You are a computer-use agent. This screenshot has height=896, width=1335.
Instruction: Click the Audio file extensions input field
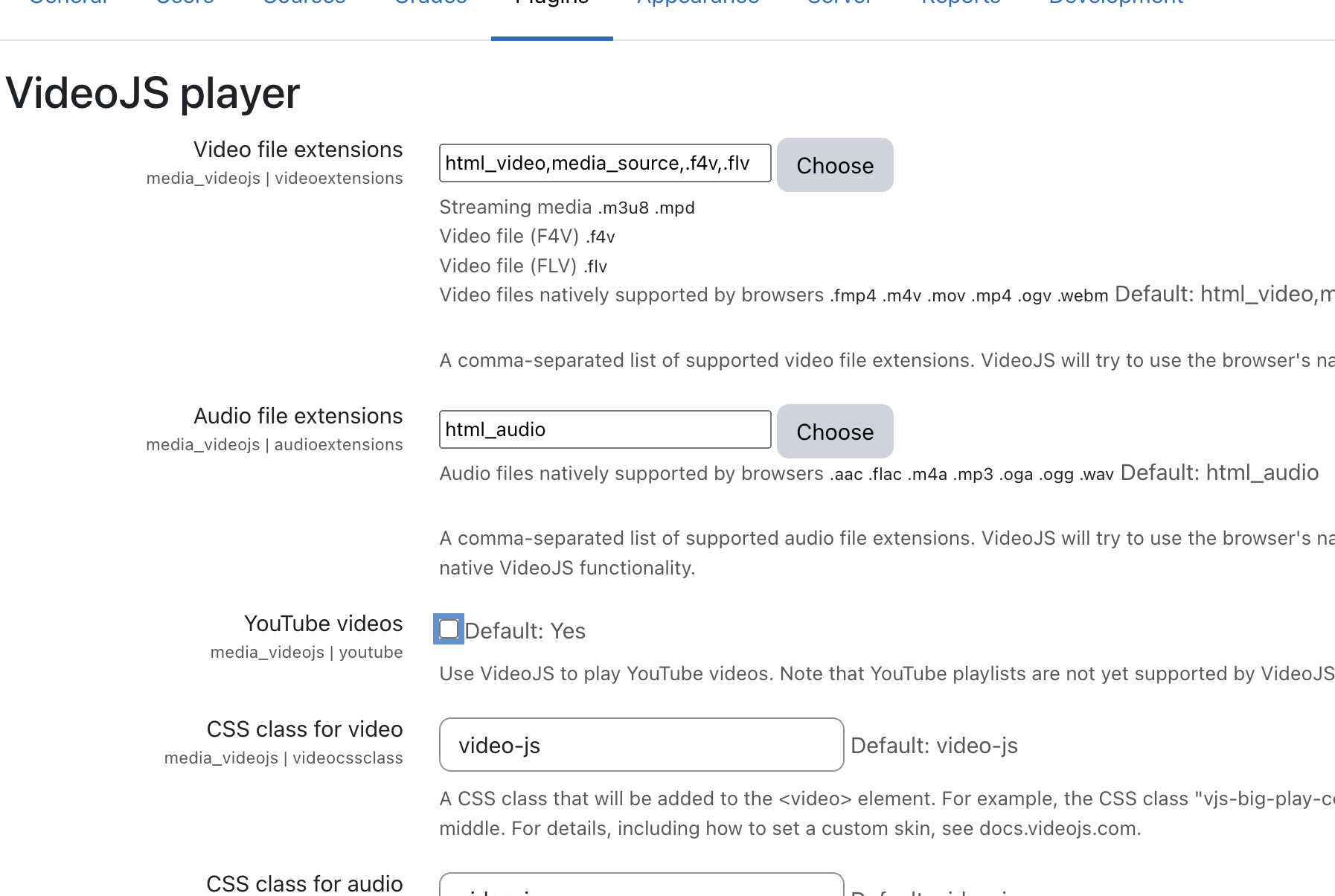tap(605, 429)
